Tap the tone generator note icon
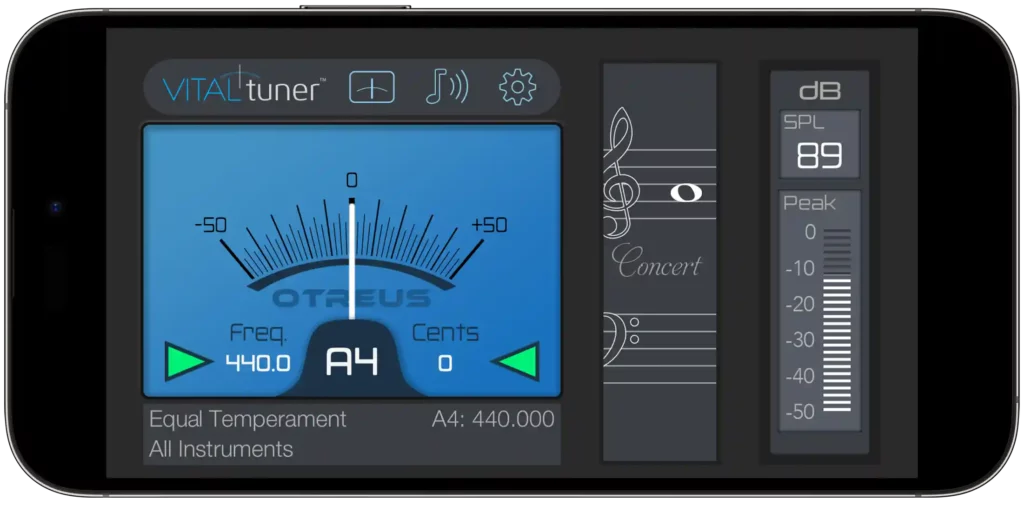This screenshot has height=506, width=1024. coord(446,88)
